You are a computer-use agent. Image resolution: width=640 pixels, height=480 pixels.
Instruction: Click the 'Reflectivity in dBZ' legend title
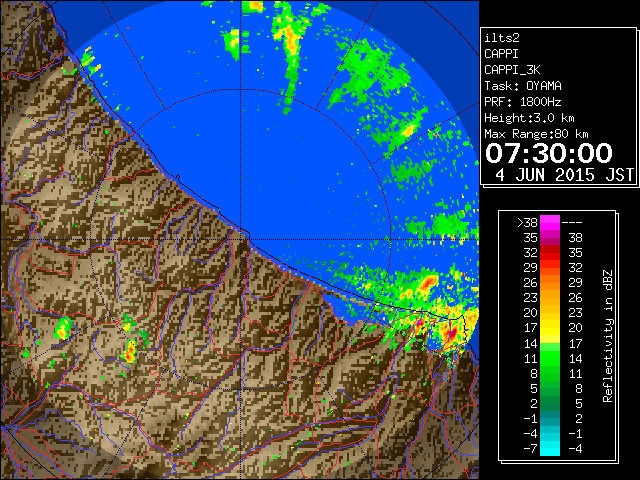pos(608,336)
